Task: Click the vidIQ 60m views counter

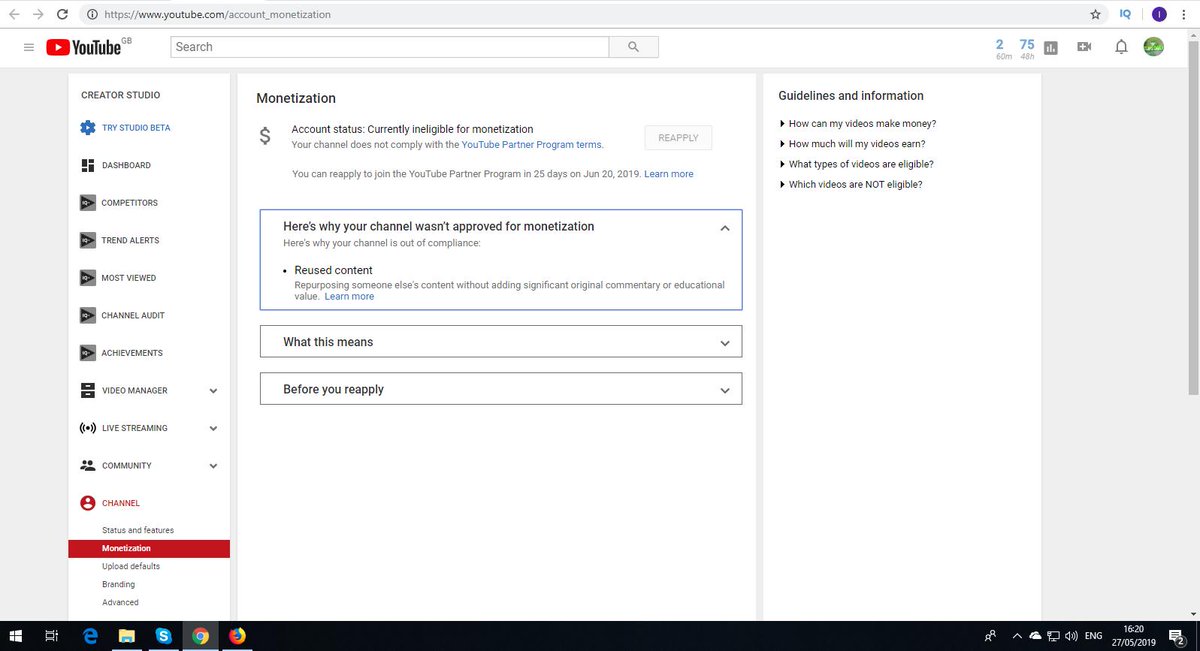Action: coord(1002,49)
